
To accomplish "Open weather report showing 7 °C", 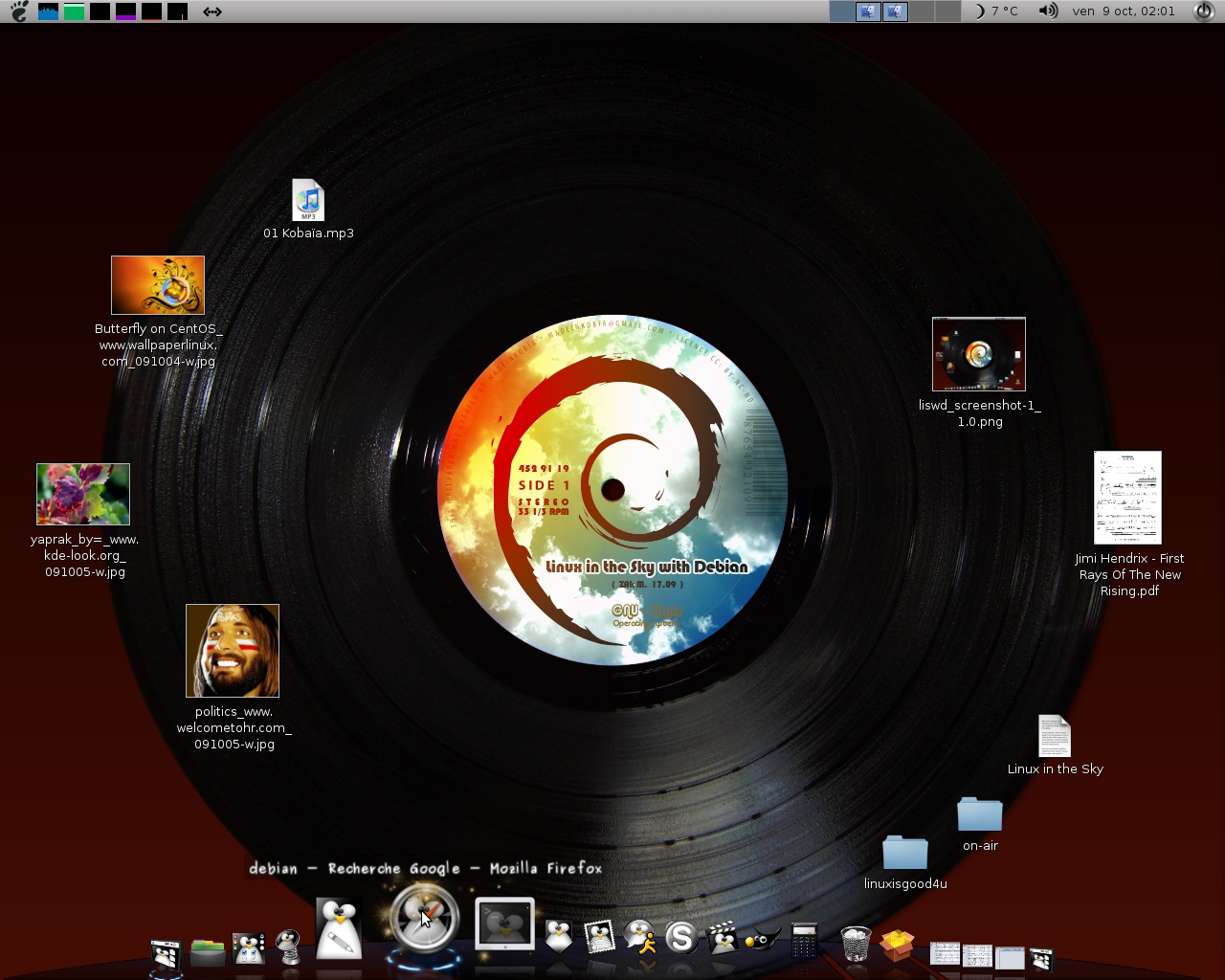I will pyautogui.click(x=1005, y=11).
